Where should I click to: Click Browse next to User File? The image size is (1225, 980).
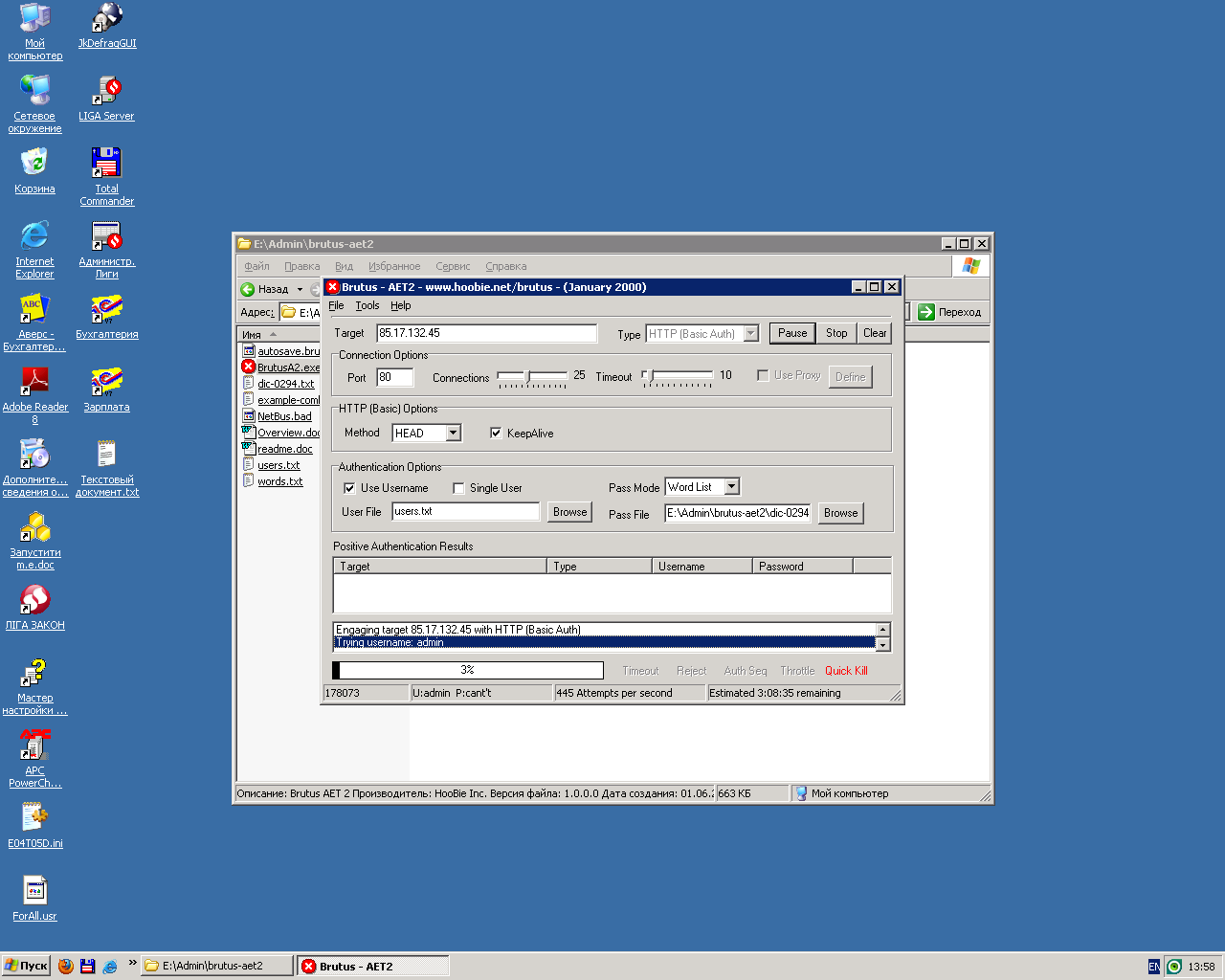(x=570, y=512)
